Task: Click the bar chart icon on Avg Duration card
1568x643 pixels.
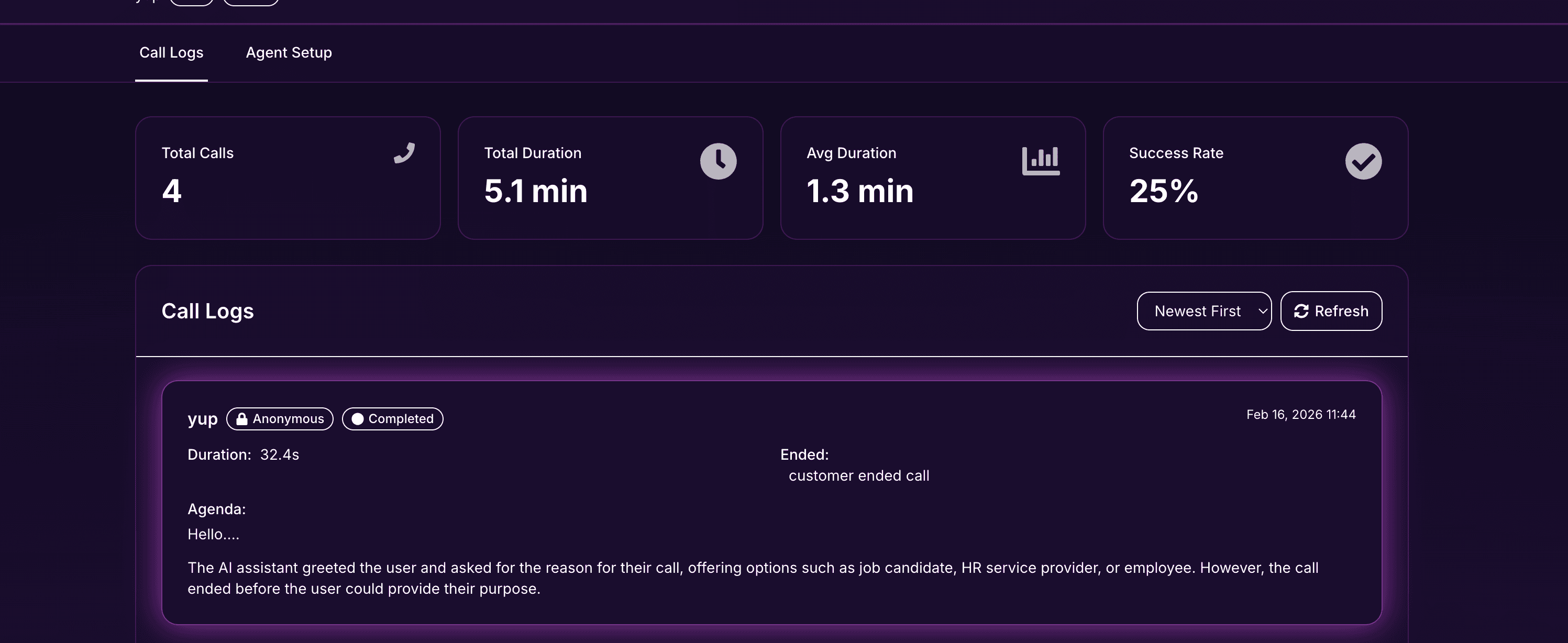Action: coord(1042,161)
